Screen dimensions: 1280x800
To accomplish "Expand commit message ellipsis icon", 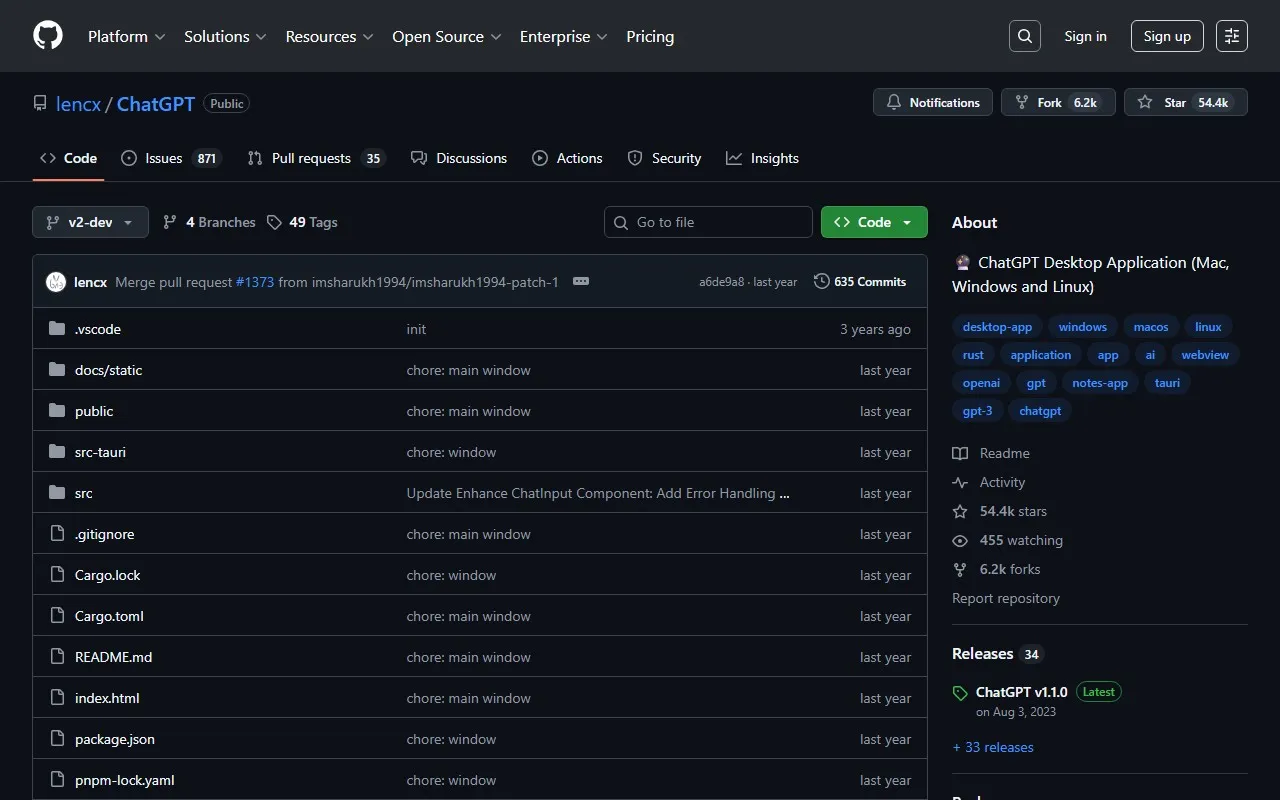I will pos(581,282).
